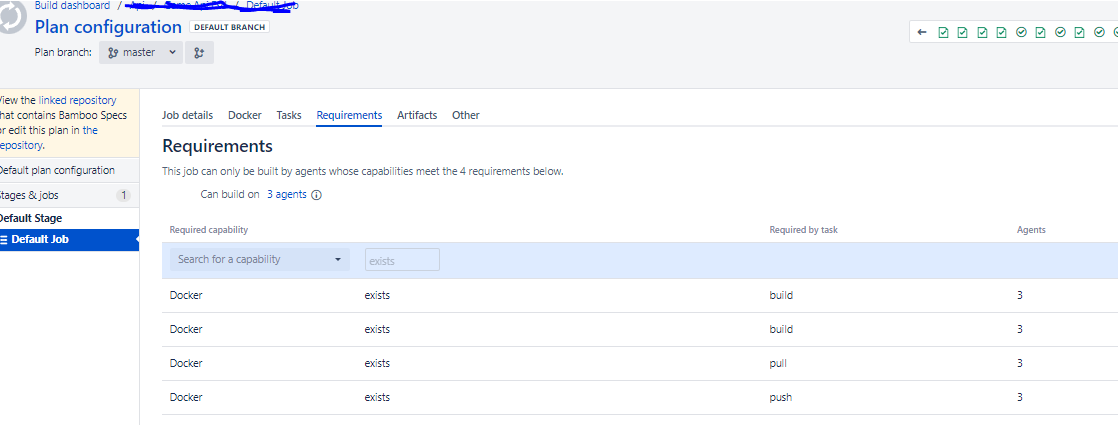Viewport: 1118px width, 438px height.
Task: Expand the Search for a capability dropdown
Action: [x=260, y=260]
